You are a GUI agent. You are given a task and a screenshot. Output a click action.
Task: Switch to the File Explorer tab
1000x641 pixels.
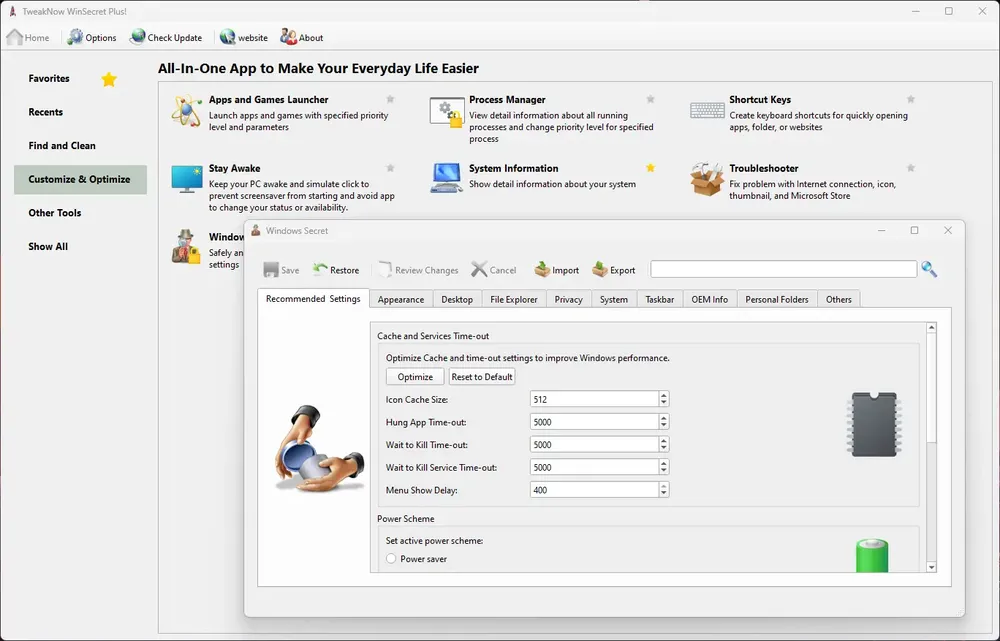[x=513, y=299]
